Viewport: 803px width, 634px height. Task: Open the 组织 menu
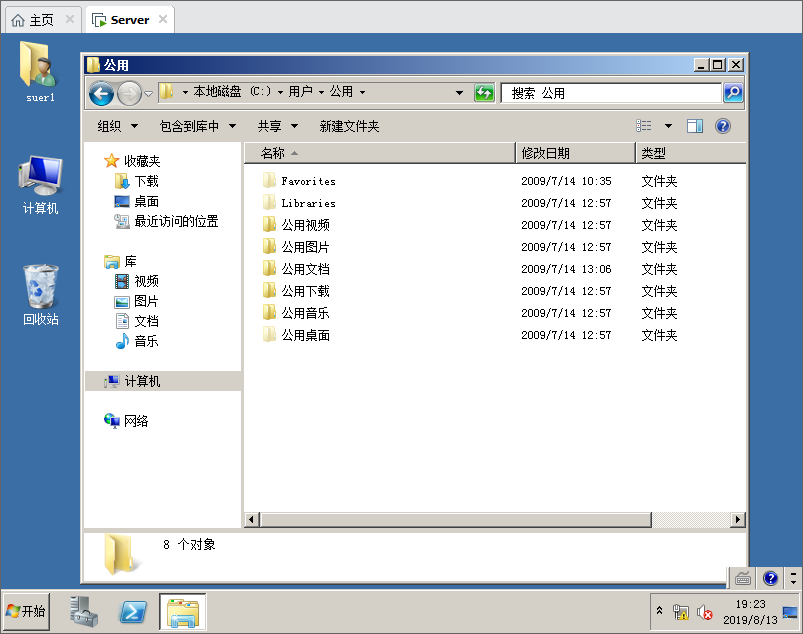pos(116,126)
